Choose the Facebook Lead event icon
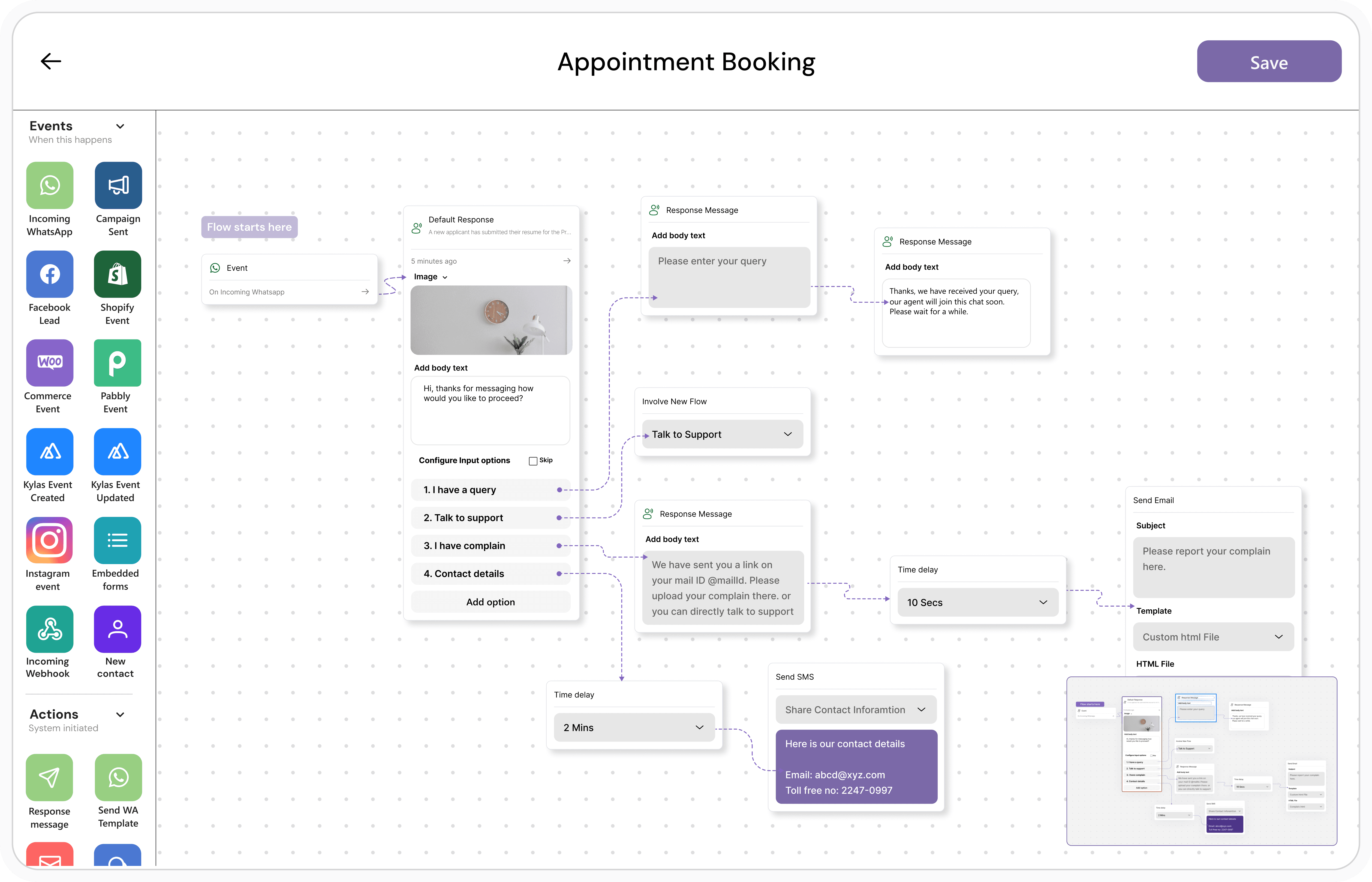The width and height of the screenshot is (1372, 882). pyautogui.click(x=50, y=274)
